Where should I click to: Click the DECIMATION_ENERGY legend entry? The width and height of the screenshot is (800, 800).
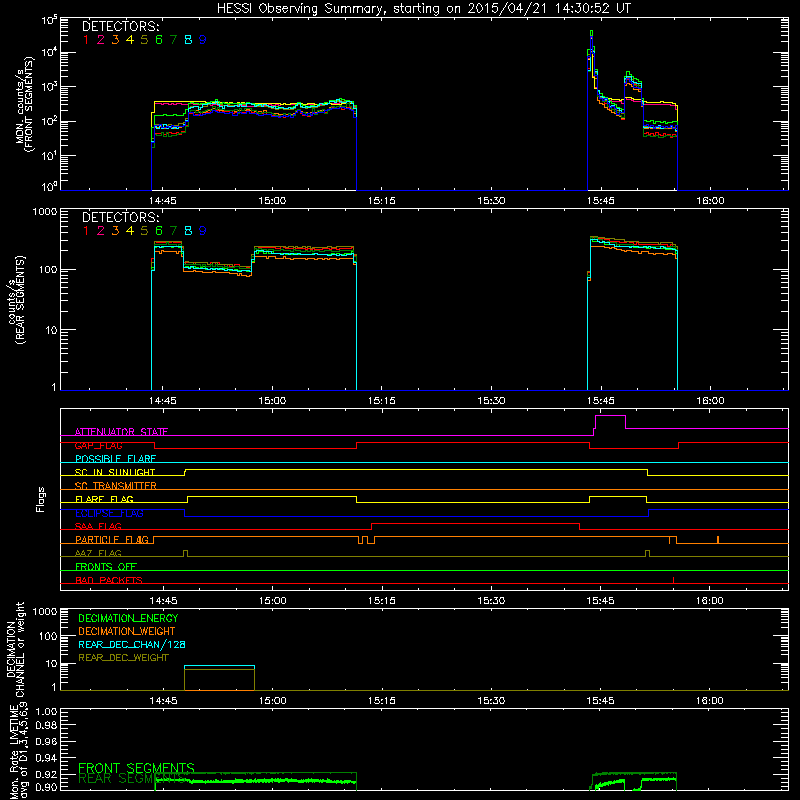point(128,618)
